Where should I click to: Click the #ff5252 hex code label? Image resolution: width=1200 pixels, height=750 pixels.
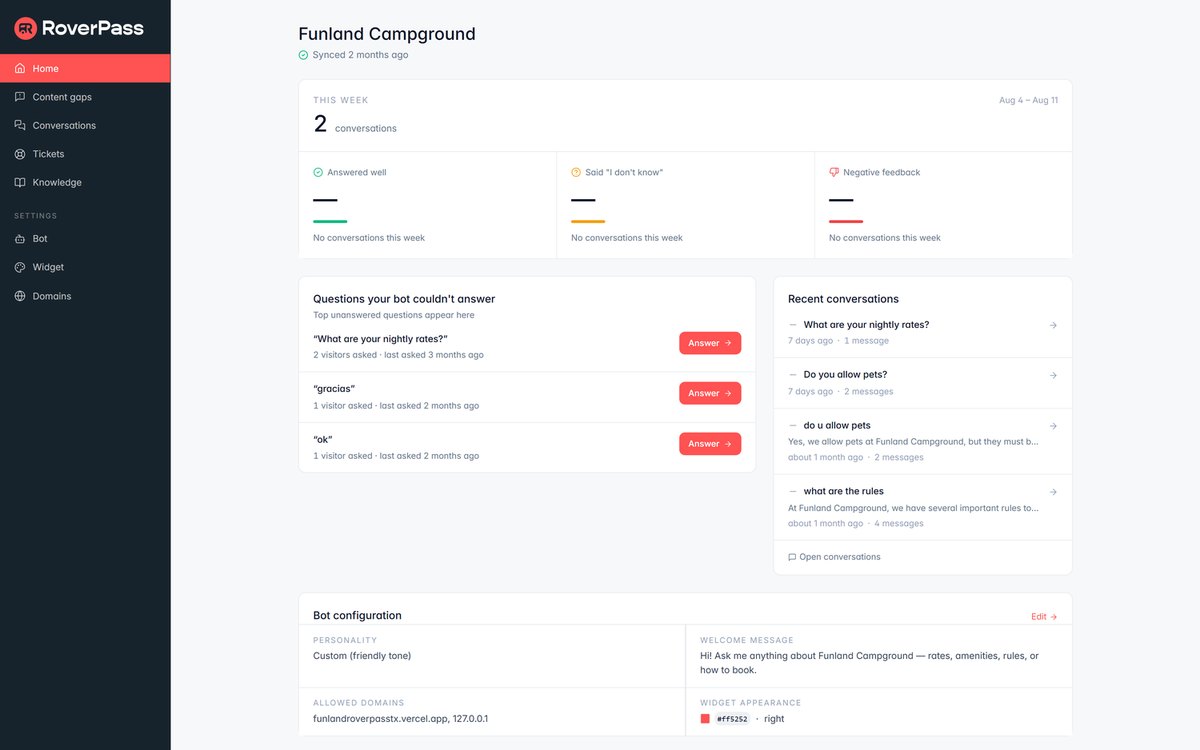(x=732, y=719)
